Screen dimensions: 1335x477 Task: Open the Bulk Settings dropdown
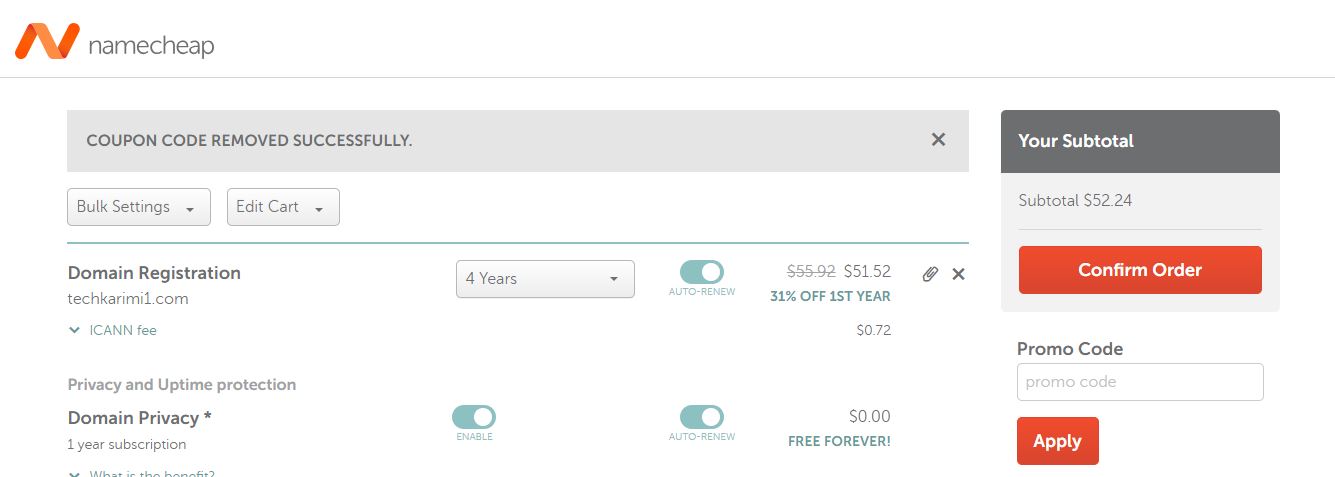[x=139, y=207]
